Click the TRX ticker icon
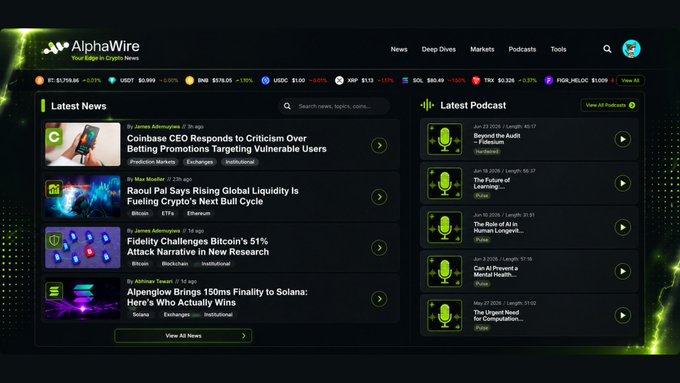The image size is (680, 383). point(476,80)
